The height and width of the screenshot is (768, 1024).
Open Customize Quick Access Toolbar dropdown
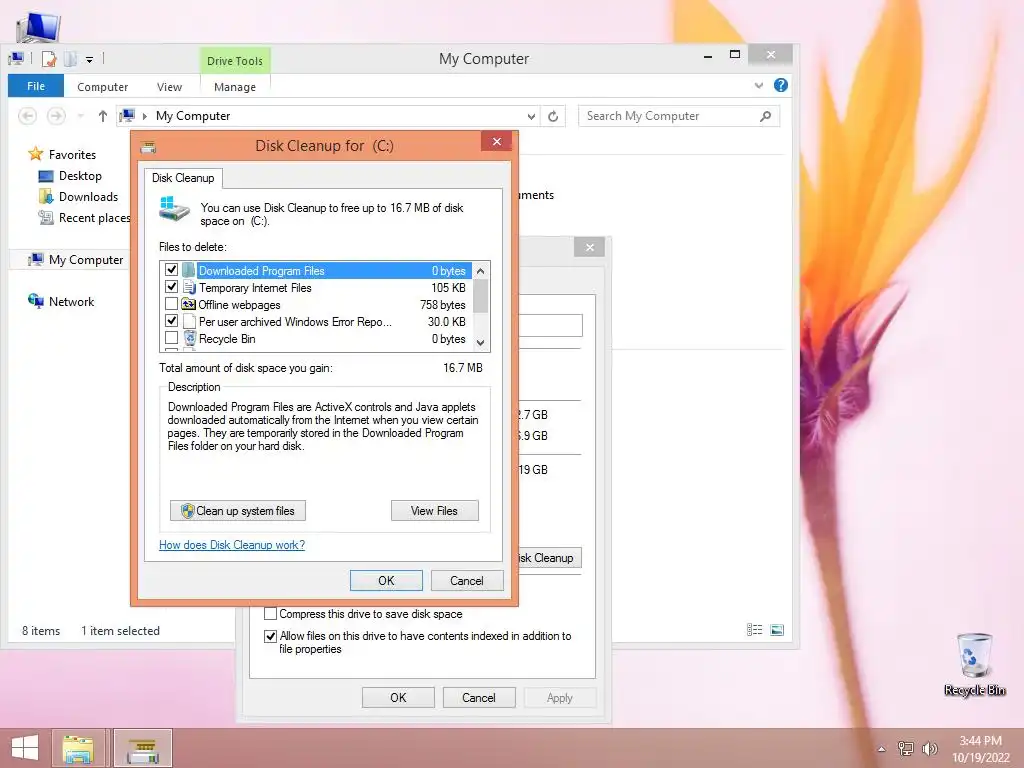(x=89, y=59)
